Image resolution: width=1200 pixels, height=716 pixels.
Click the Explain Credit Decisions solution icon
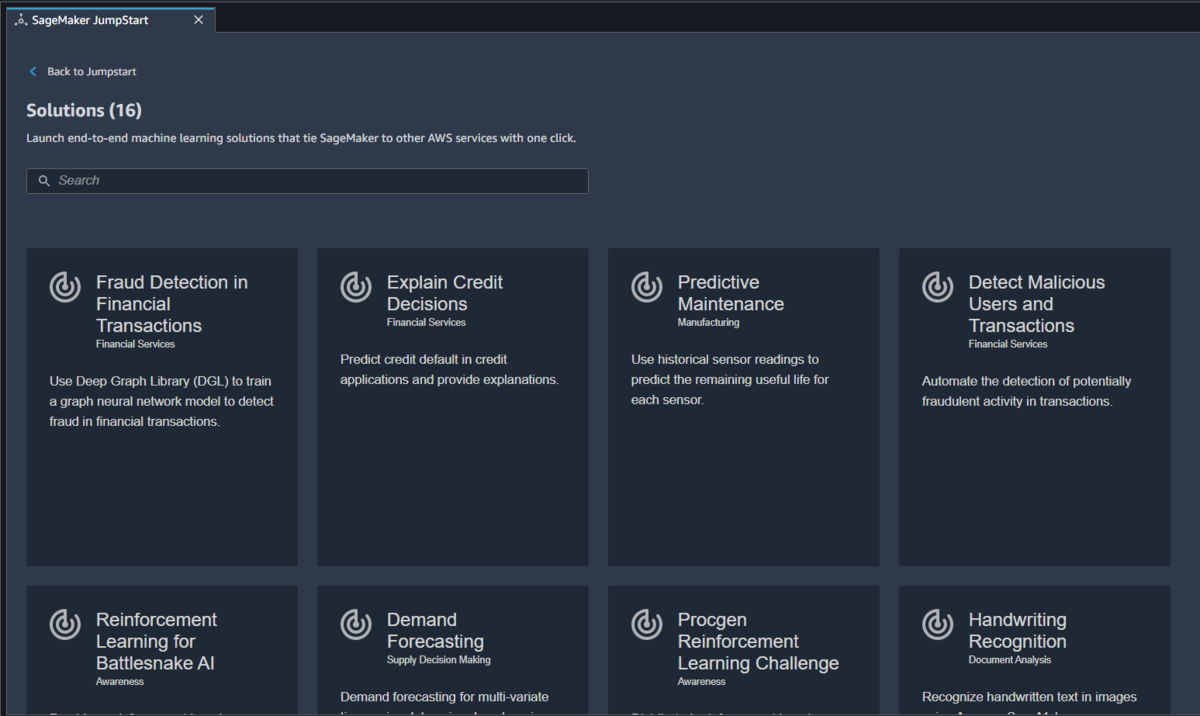(356, 287)
